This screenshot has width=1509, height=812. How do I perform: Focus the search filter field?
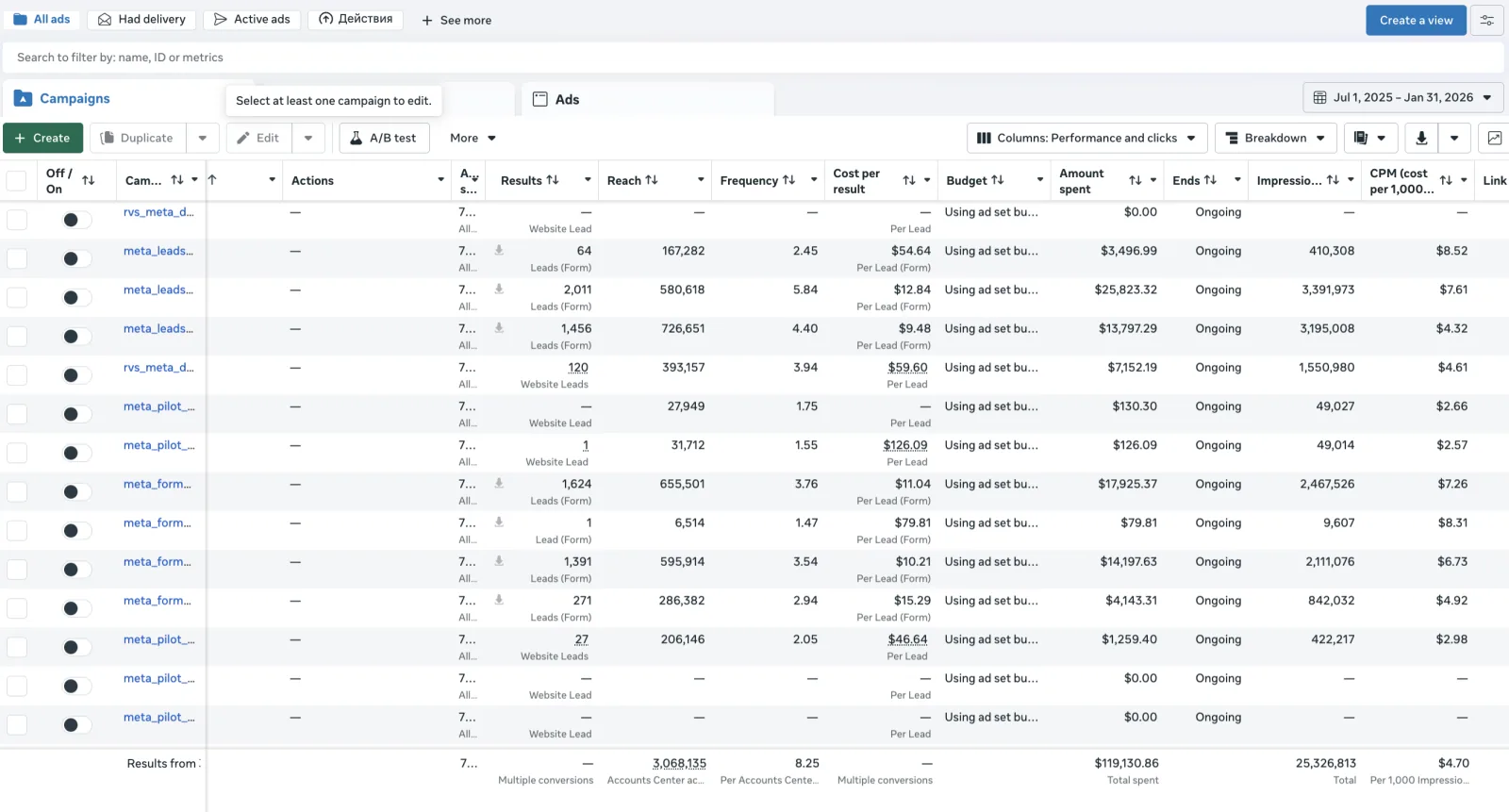pos(754,58)
